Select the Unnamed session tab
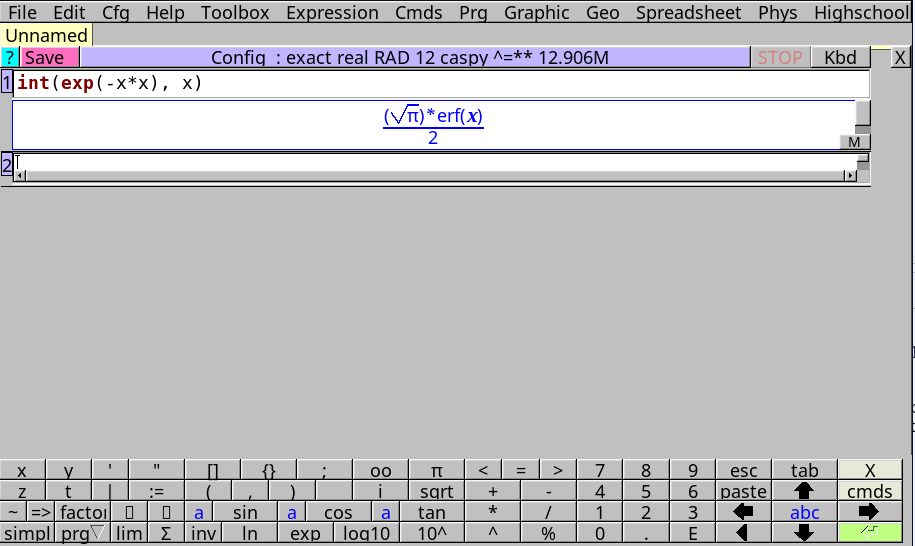This screenshot has width=915, height=546. (x=46, y=35)
